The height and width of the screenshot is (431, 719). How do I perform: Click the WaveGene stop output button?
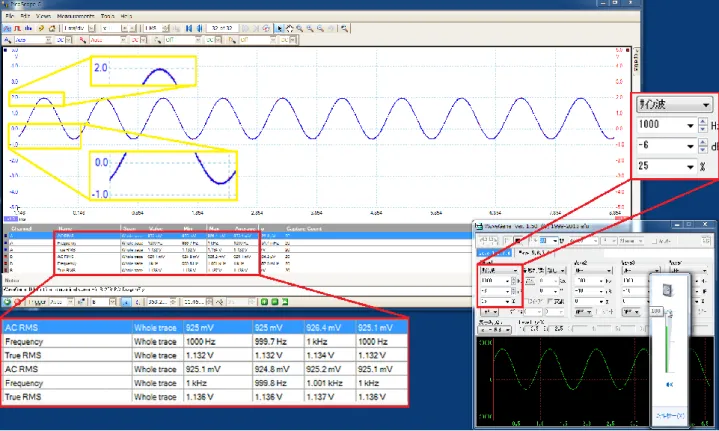coord(518,241)
